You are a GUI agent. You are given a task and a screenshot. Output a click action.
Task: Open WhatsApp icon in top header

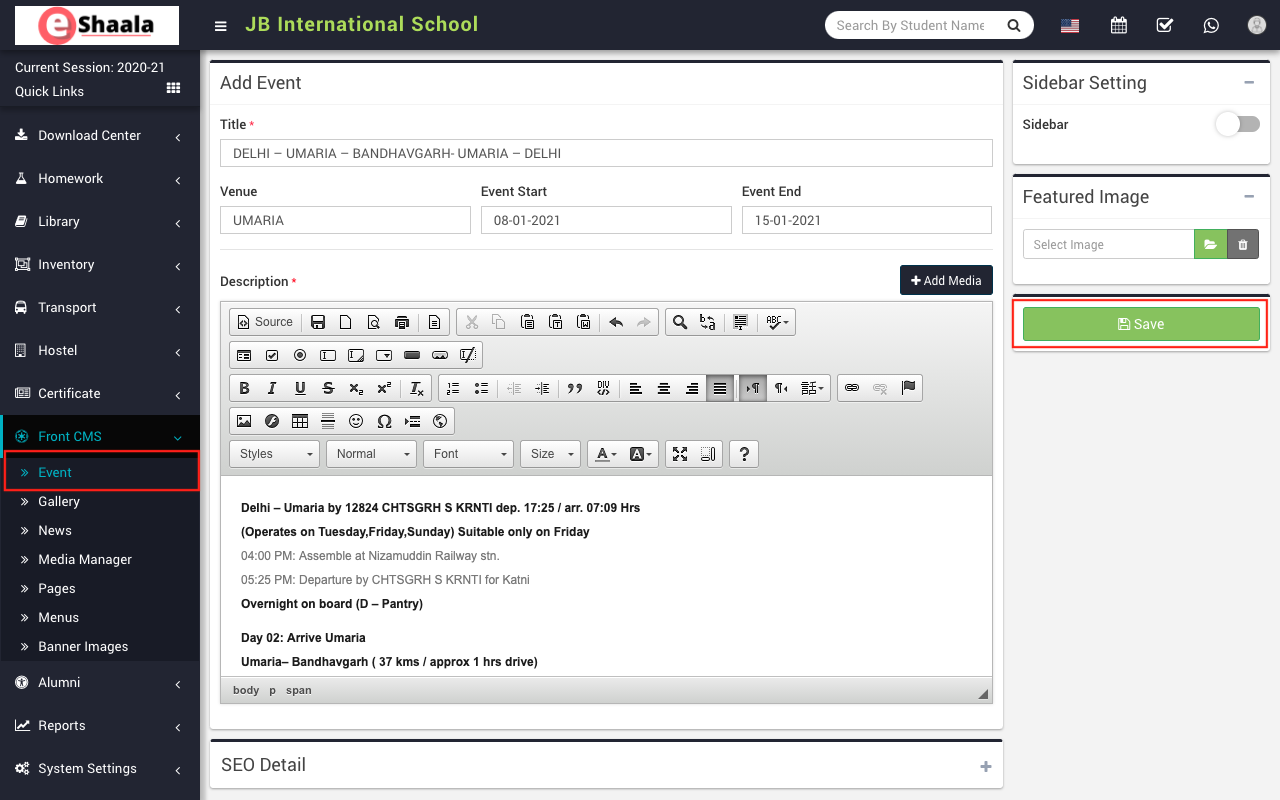pos(1211,25)
